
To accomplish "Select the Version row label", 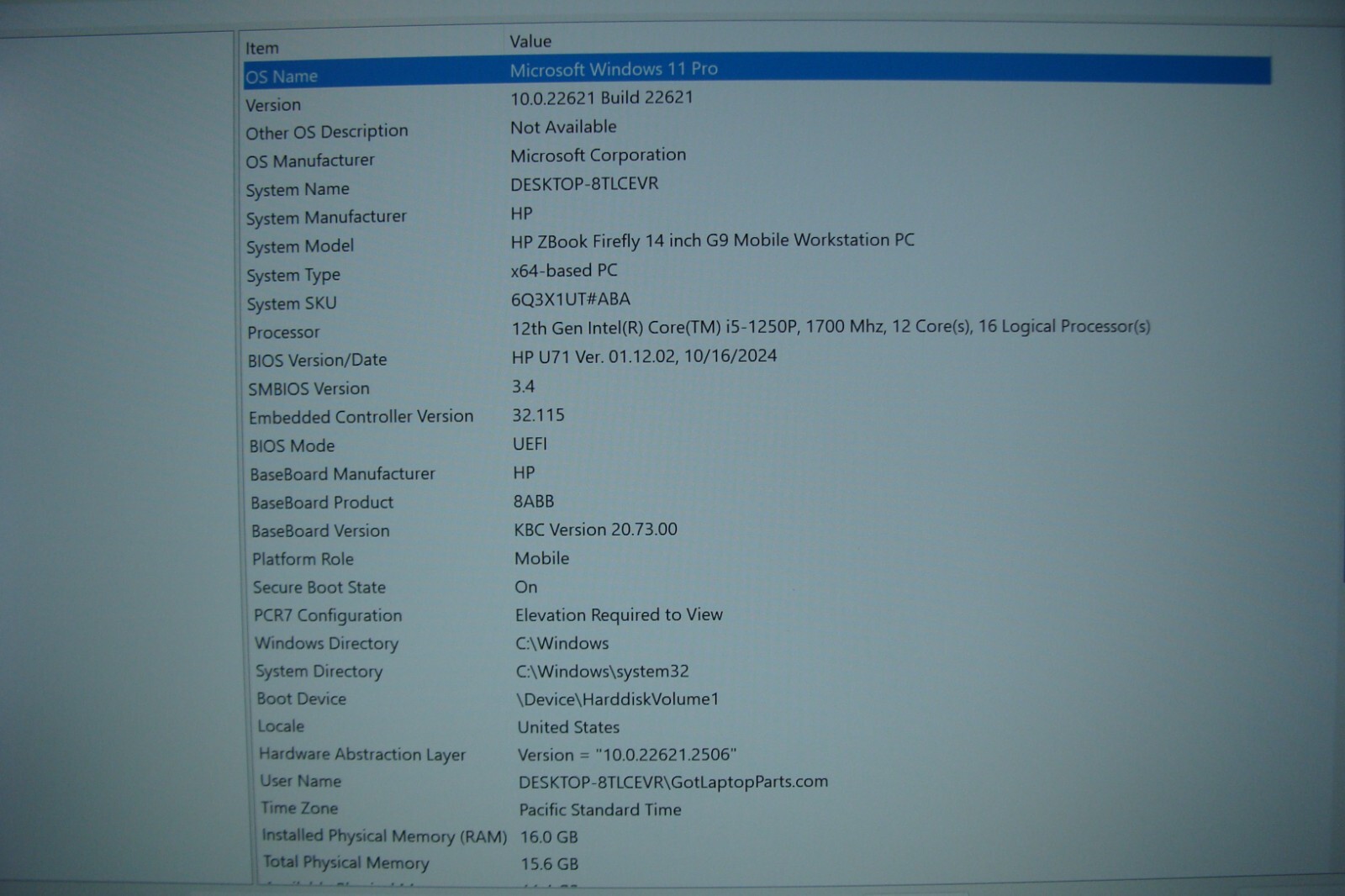I will coord(273,105).
